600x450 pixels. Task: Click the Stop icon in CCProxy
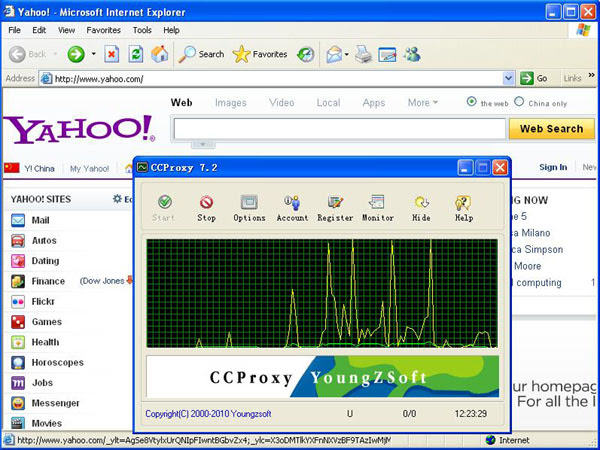pos(206,202)
